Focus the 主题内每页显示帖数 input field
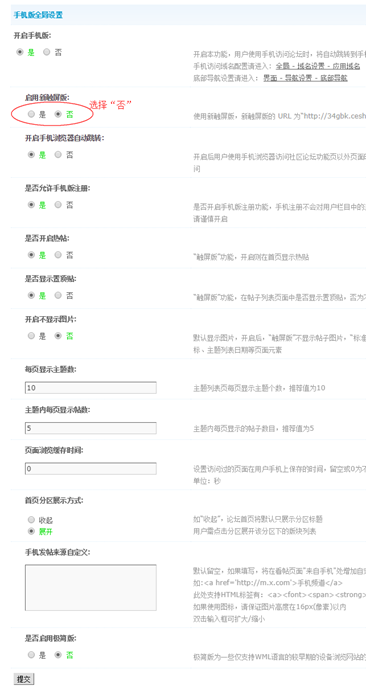The height and width of the screenshot is (695, 367). coord(90,428)
